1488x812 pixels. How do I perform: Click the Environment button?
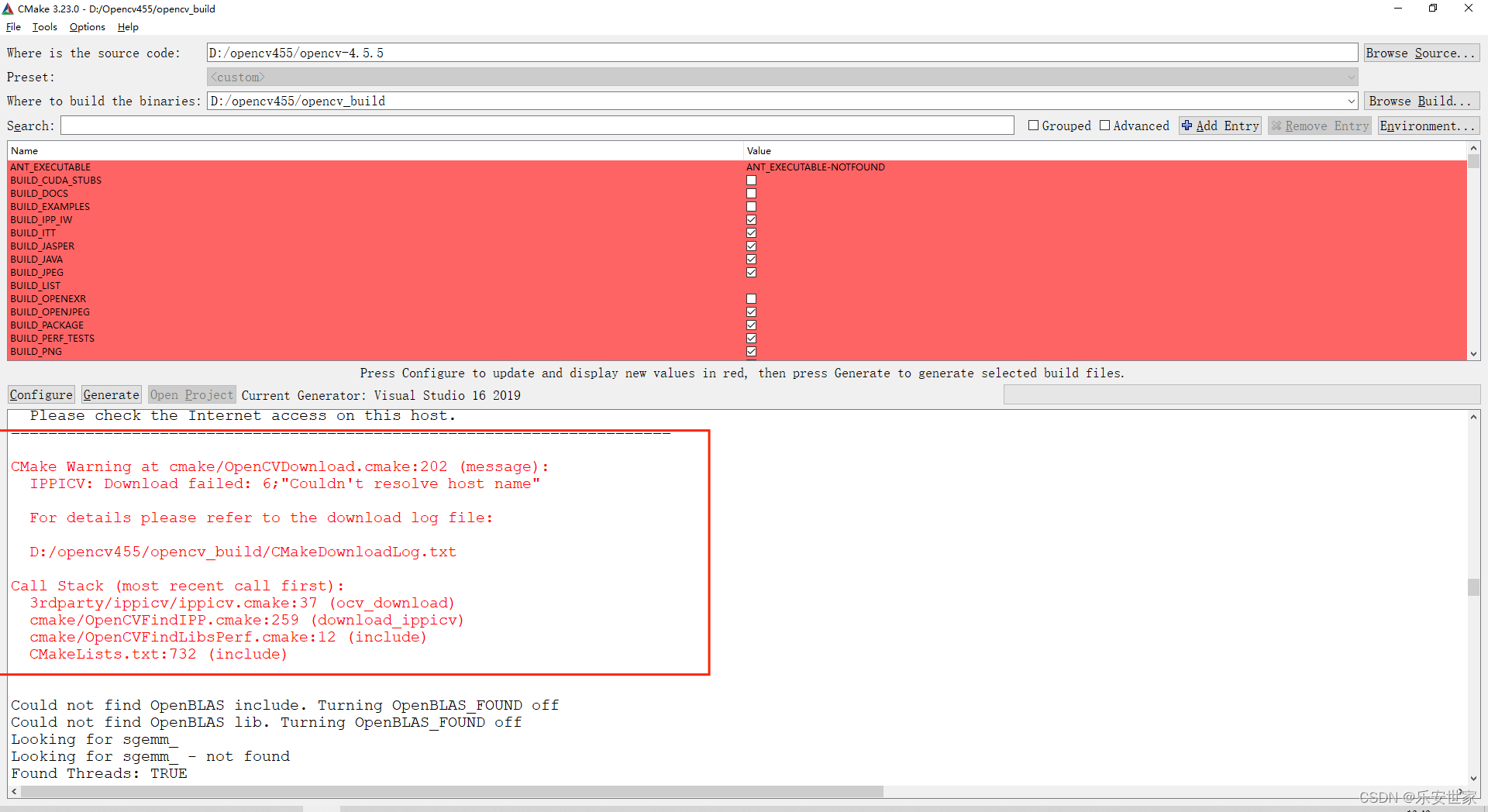pos(1428,126)
